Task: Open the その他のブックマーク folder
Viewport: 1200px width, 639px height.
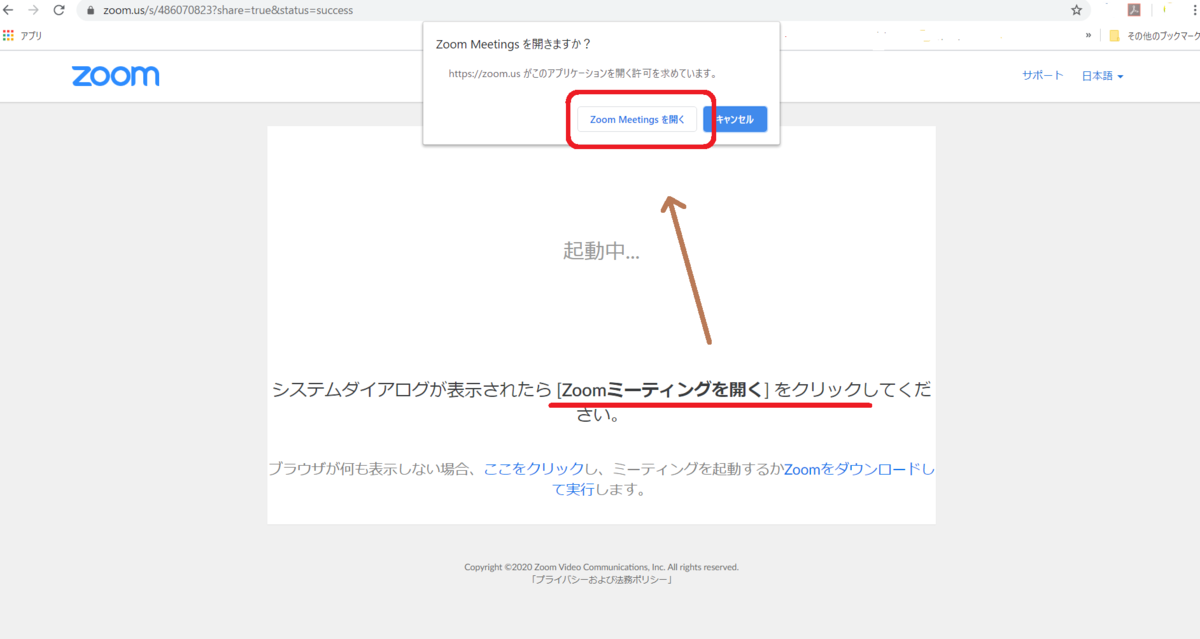Action: point(1153,36)
